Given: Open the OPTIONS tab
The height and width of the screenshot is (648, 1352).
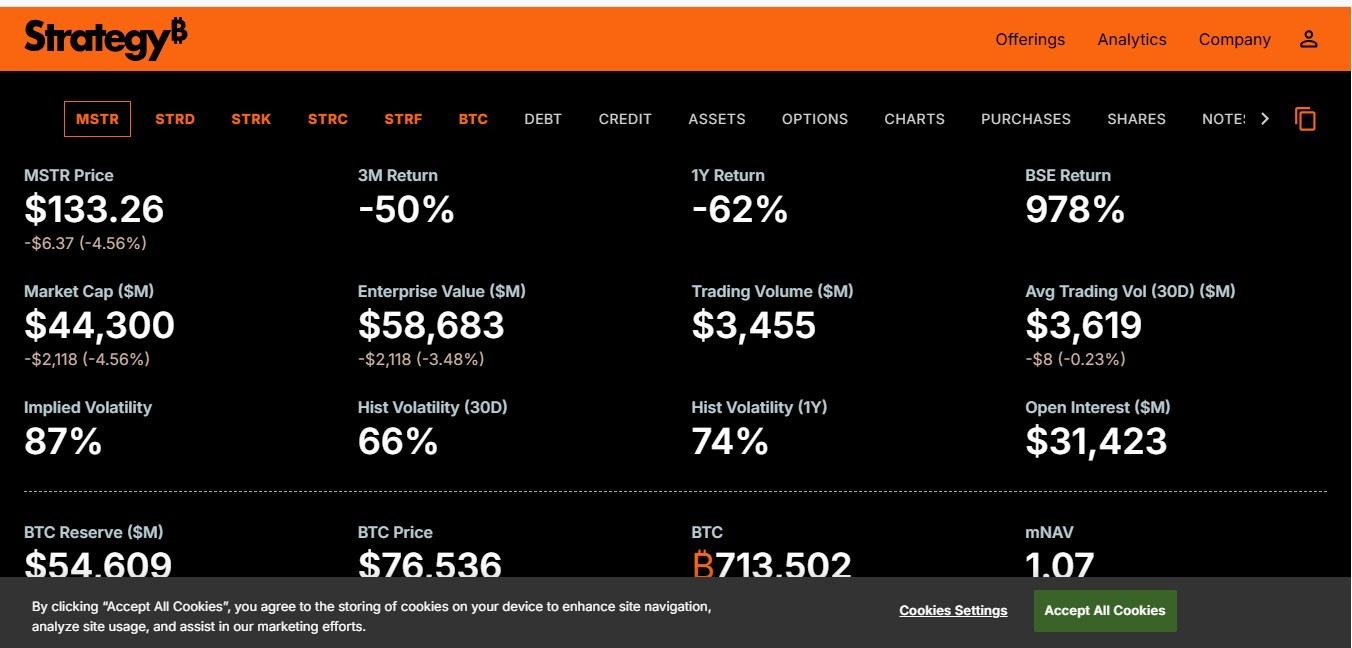Looking at the screenshot, I should 814,118.
